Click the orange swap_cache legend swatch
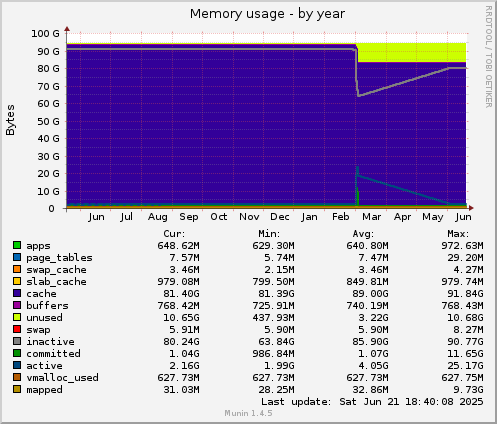This screenshot has width=497, height=424. click(17, 269)
